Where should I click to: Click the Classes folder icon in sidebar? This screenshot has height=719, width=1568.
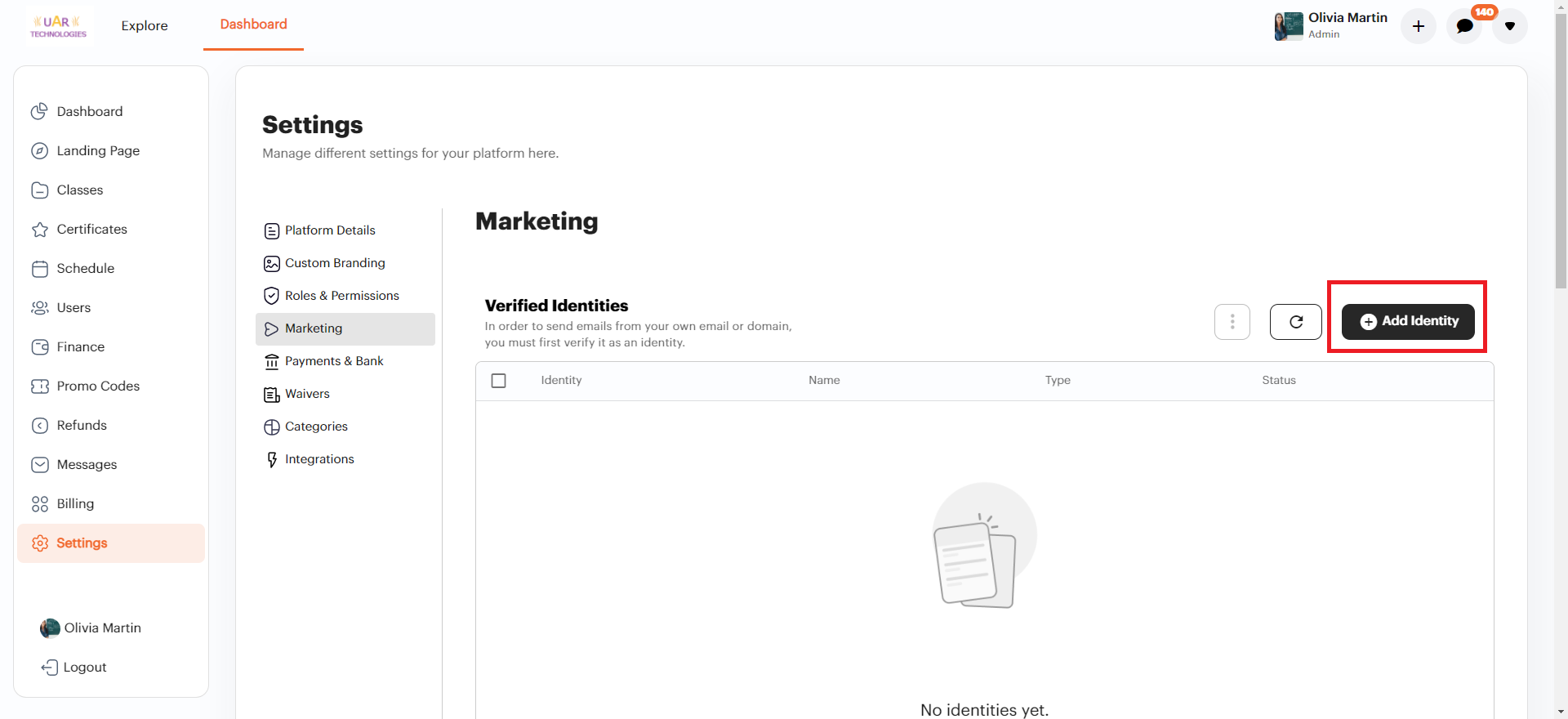39,190
